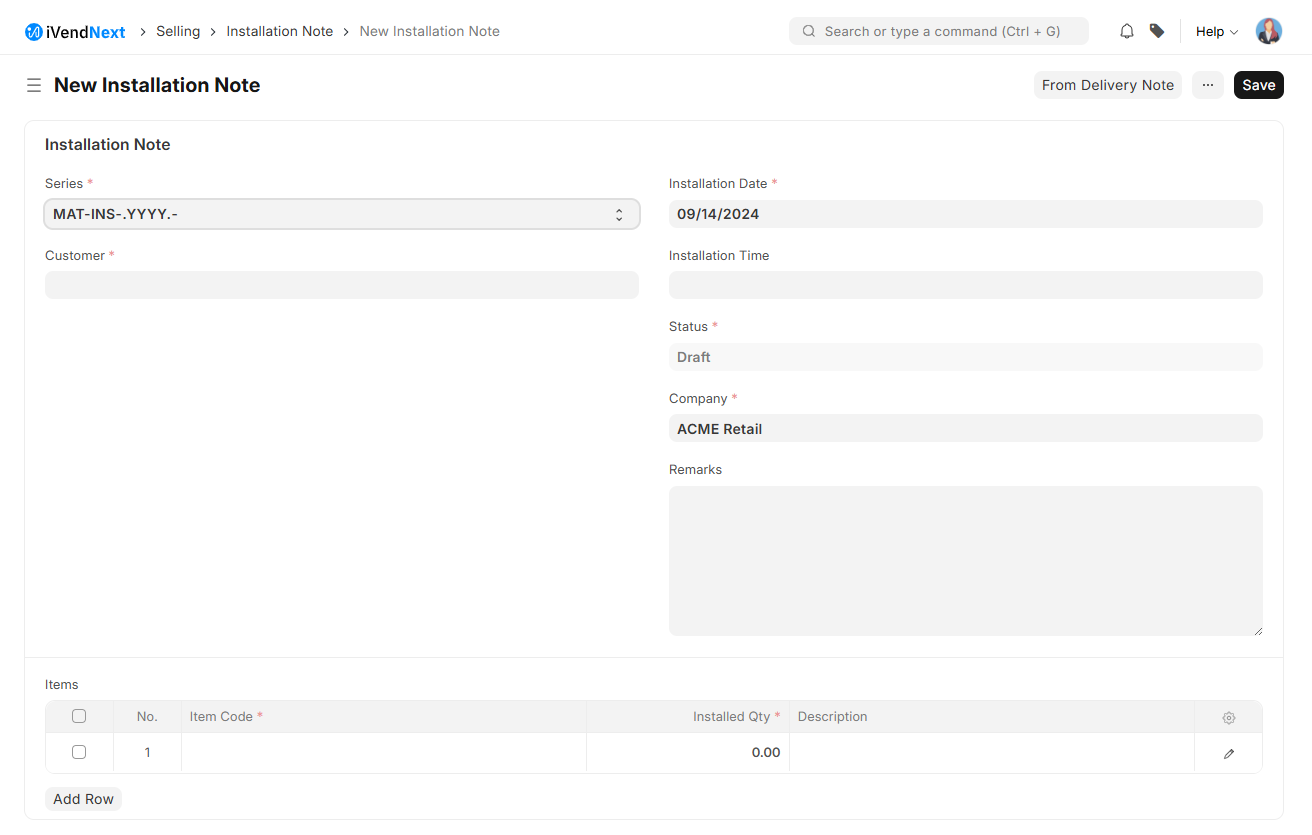Image resolution: width=1312 pixels, height=835 pixels.
Task: Click the From Delivery Note button
Action: tap(1107, 85)
